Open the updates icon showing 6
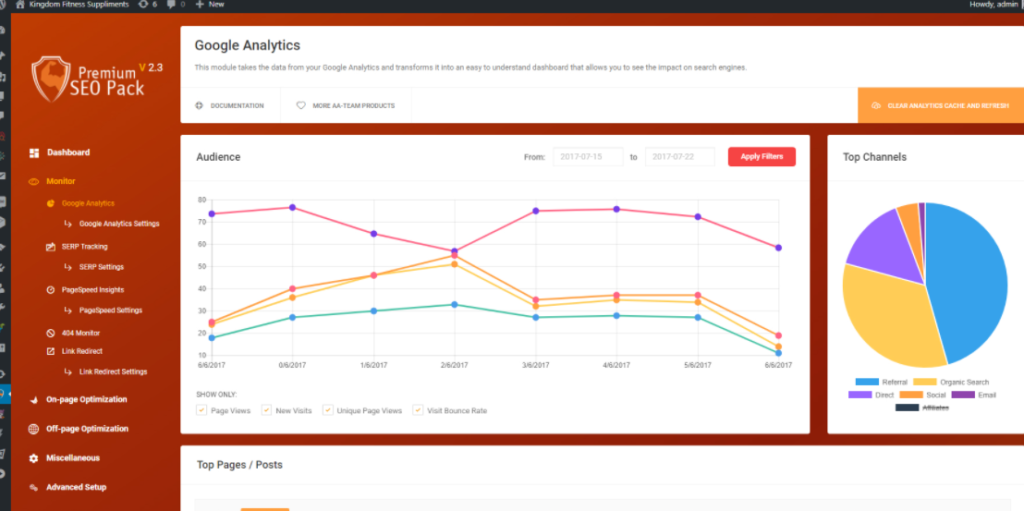The width and height of the screenshot is (1024, 511). pos(143,4)
